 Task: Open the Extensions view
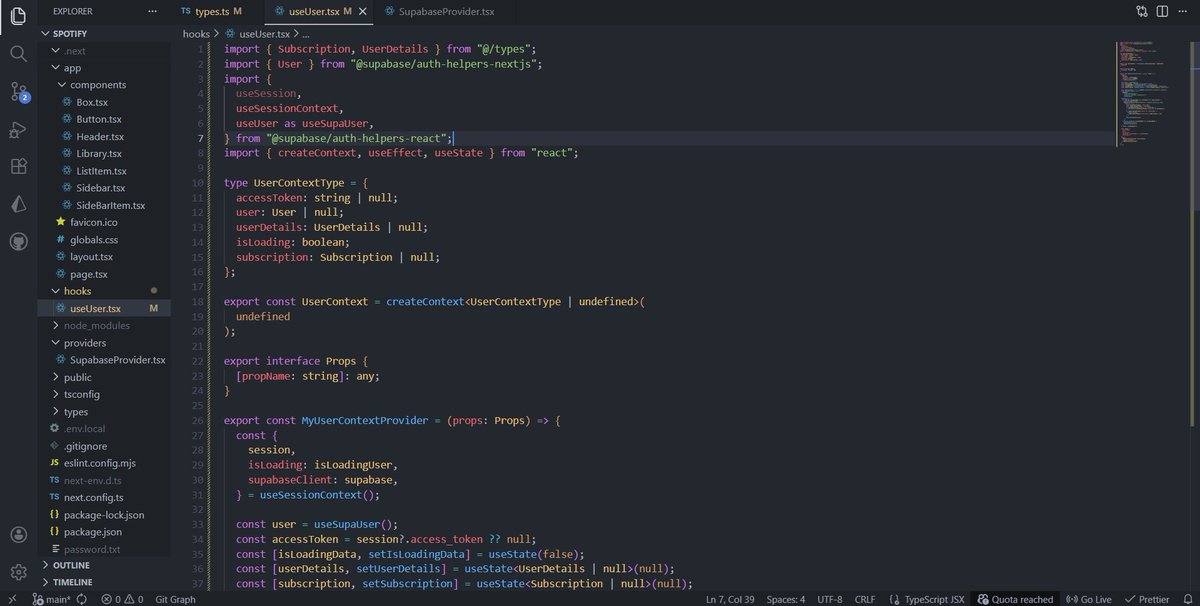(x=17, y=168)
